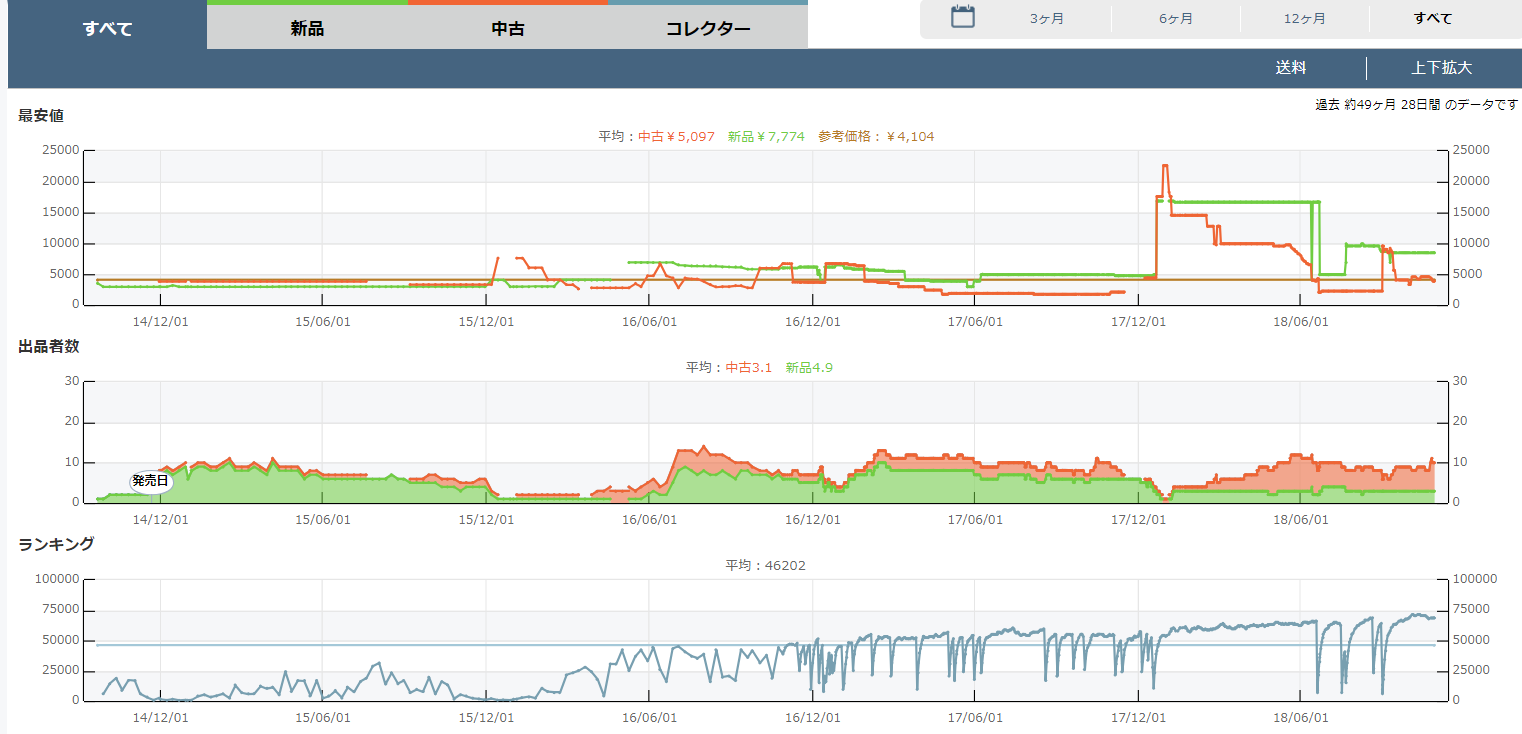Click the 参考価格 ¥4,104 legend label
The width and height of the screenshot is (1522, 734).
tap(875, 137)
